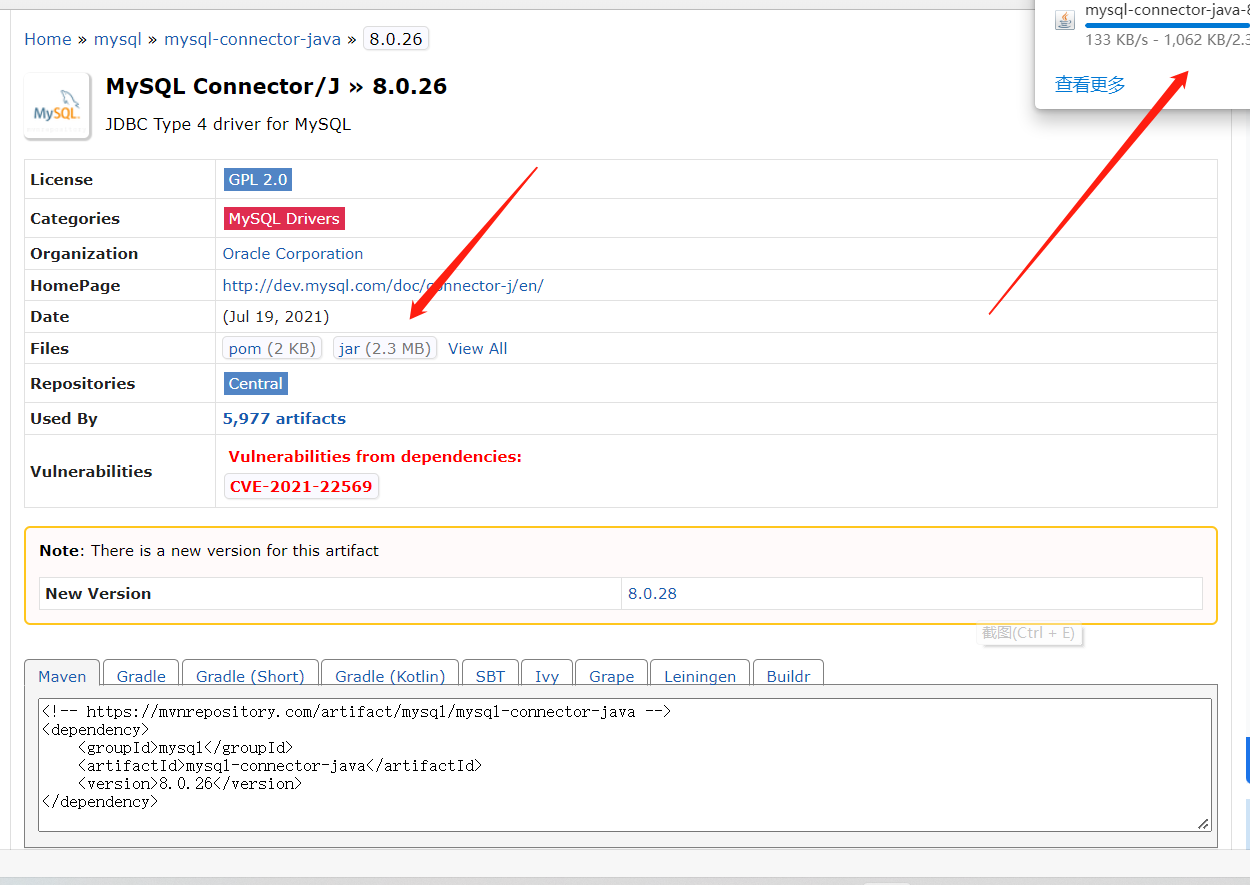Visit the dev.mysql.com homepage link
The width and height of the screenshot is (1250, 885).
[x=383, y=286]
